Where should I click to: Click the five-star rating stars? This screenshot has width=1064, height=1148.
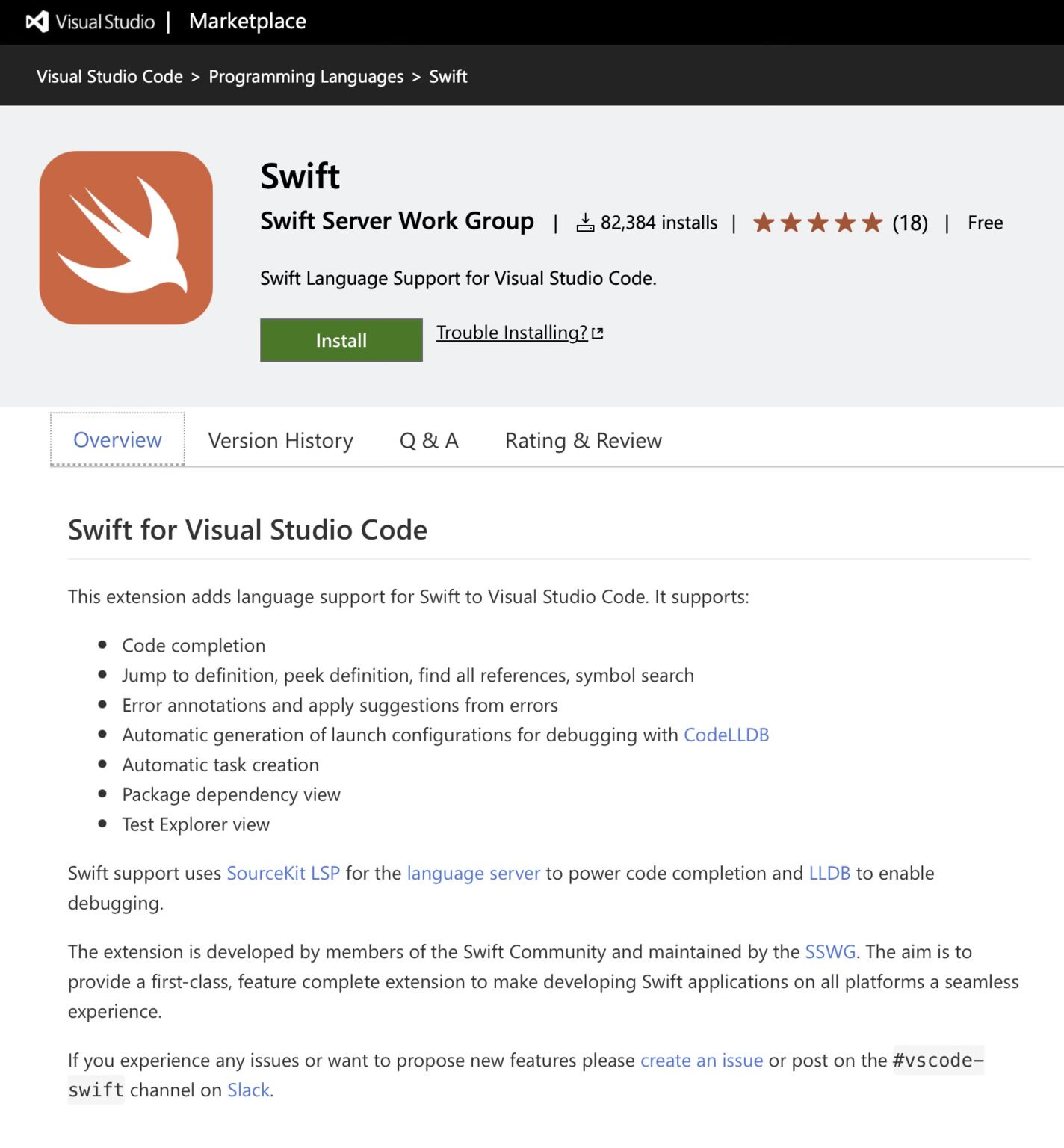[817, 223]
